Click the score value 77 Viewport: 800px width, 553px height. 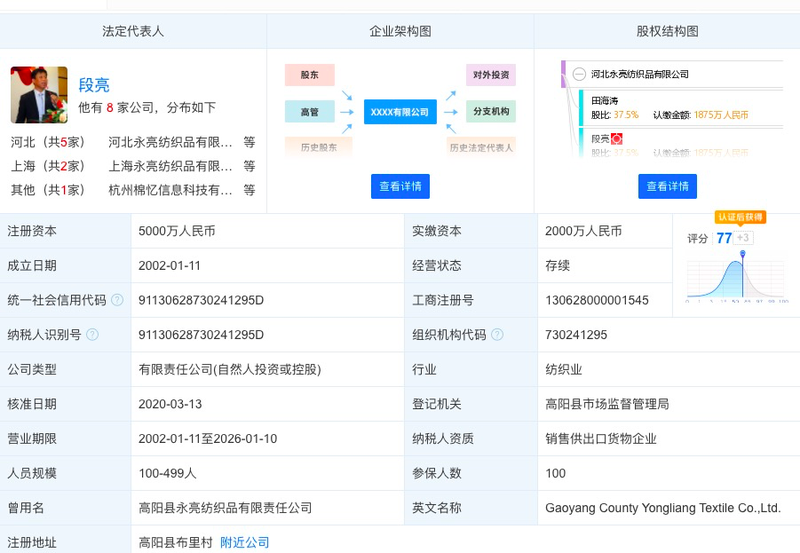click(724, 238)
